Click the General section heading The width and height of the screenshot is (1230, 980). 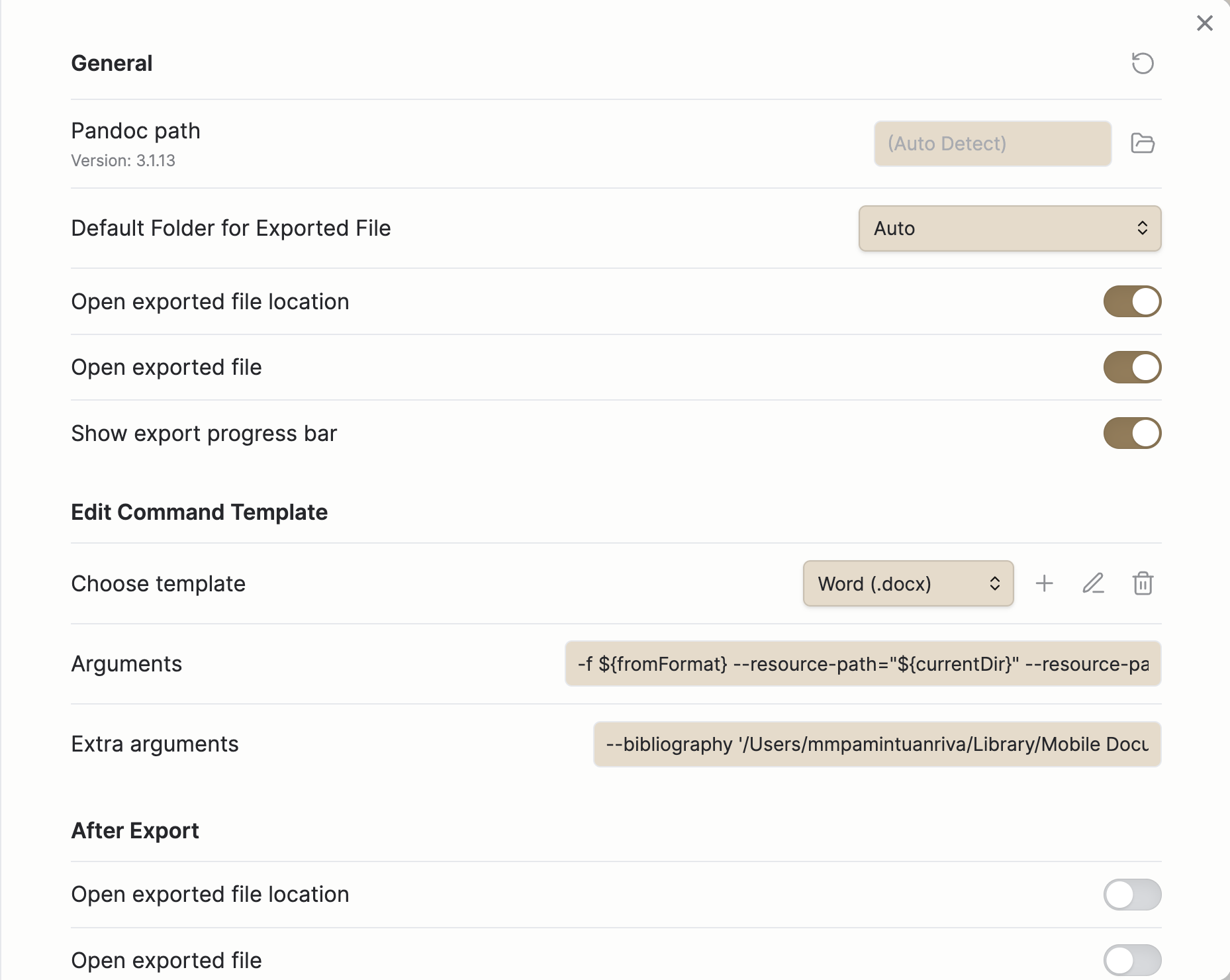tap(112, 64)
